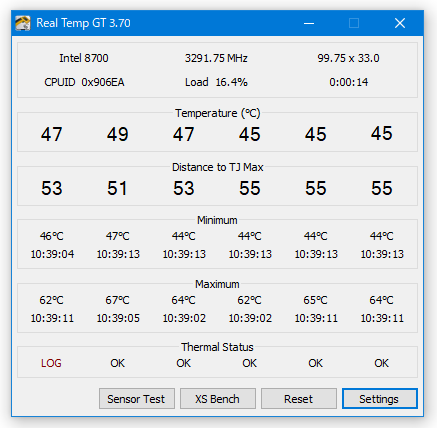Select the Intel 8700 processor name
The width and height of the screenshot is (437, 428).
[84, 58]
